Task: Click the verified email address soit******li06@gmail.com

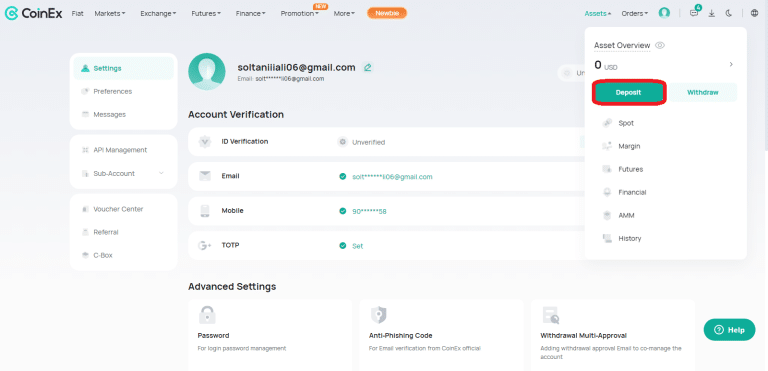Action: [392, 176]
